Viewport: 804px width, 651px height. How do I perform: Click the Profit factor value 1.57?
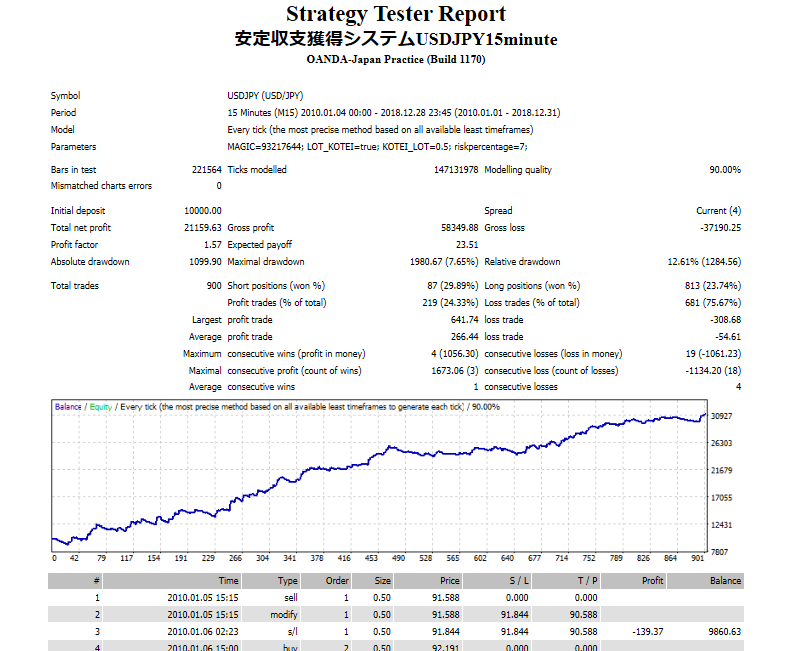pyautogui.click(x=213, y=245)
